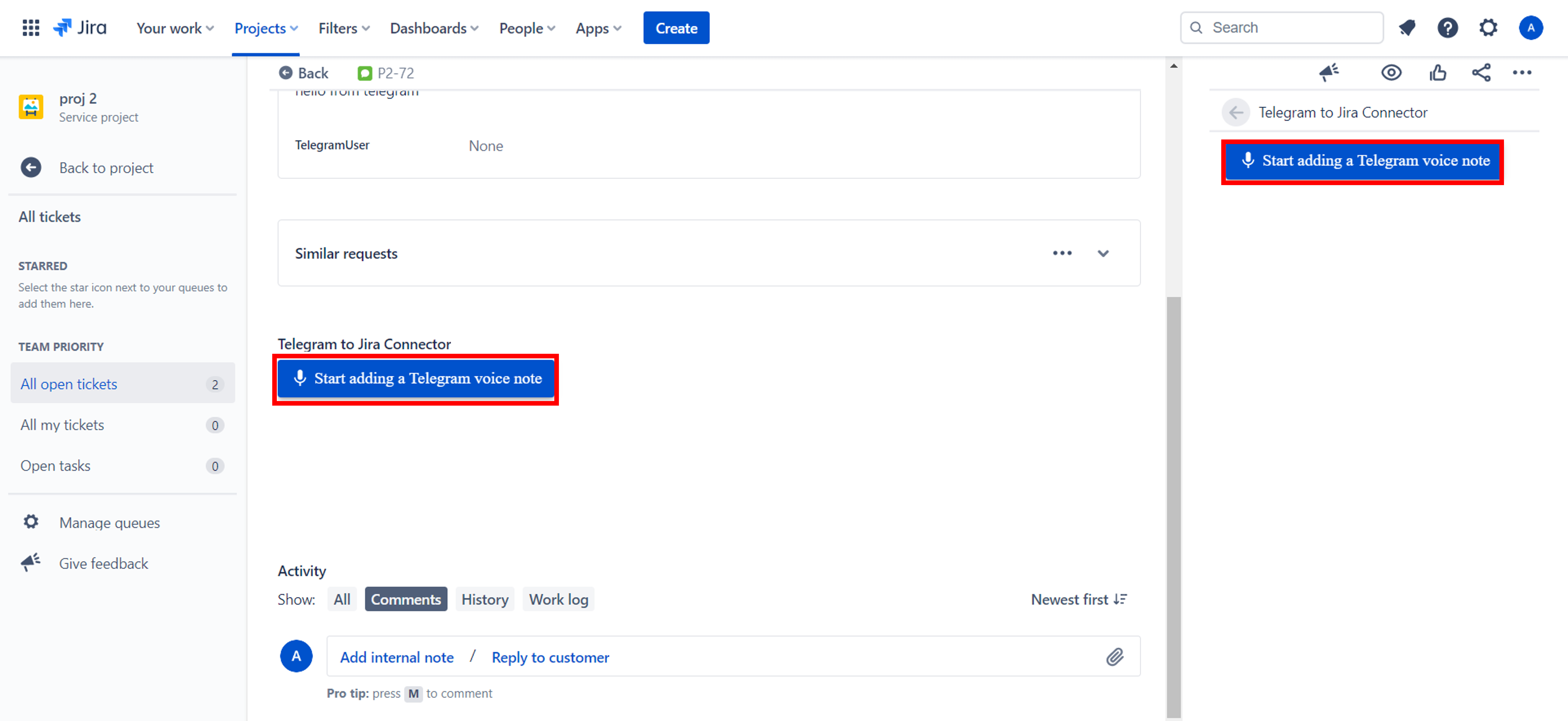Click the share issue icon
The height and width of the screenshot is (721, 1568).
[x=1481, y=73]
